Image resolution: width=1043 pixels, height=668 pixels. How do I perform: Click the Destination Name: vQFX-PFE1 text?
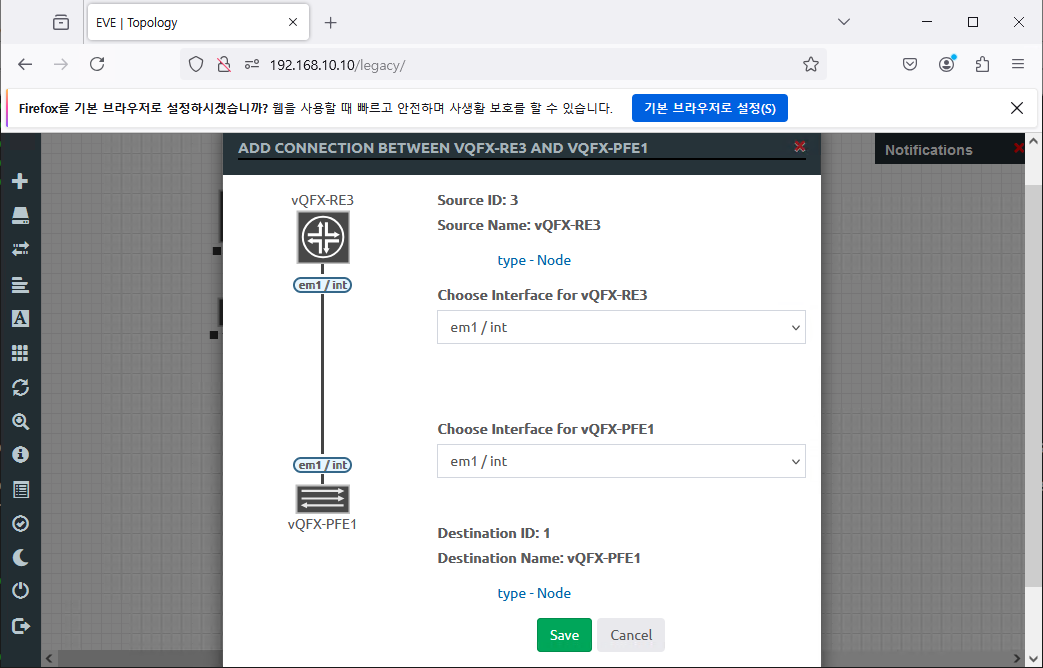[539, 558]
